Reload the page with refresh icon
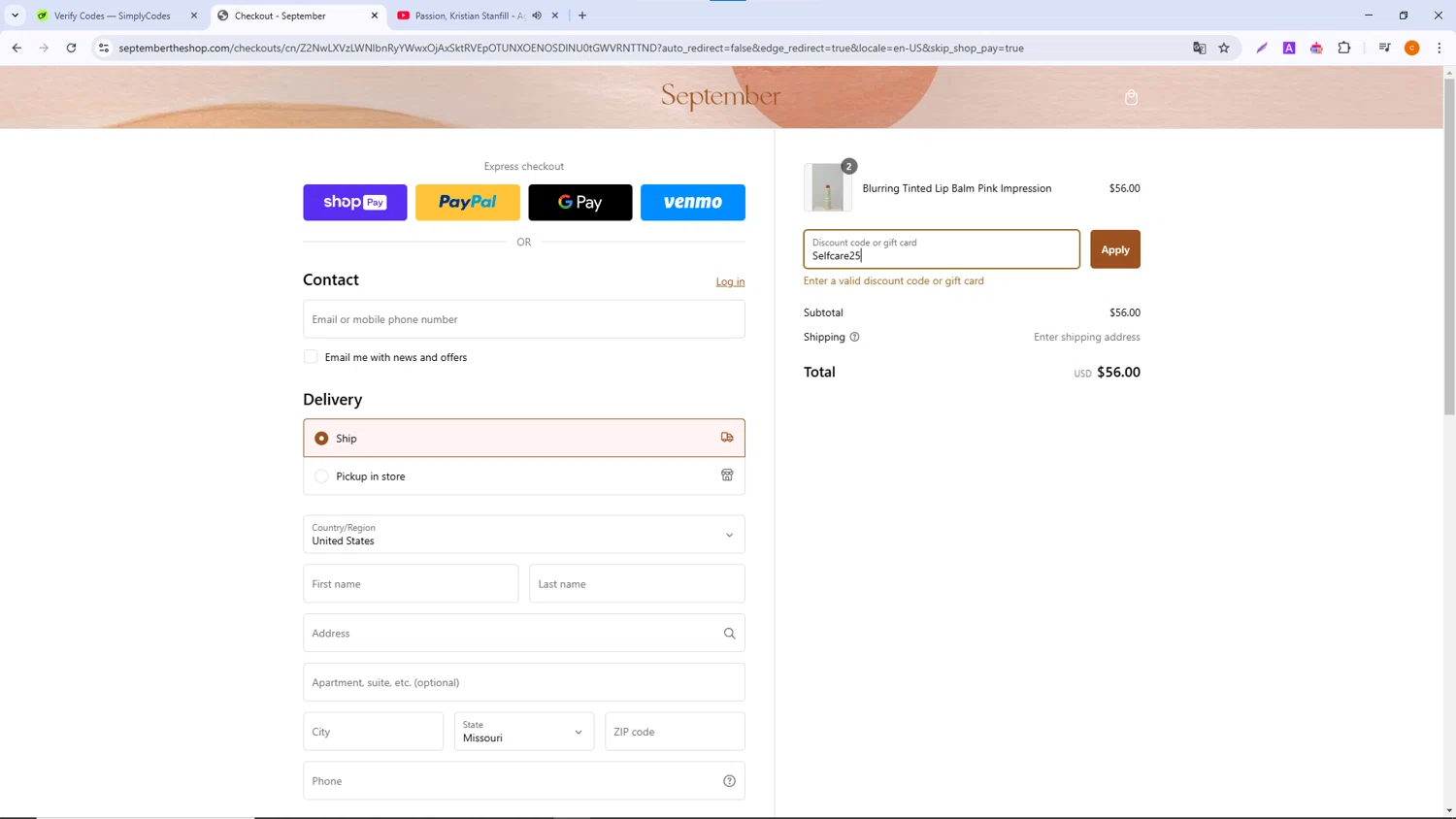Viewport: 1456px width, 819px height. tap(71, 48)
